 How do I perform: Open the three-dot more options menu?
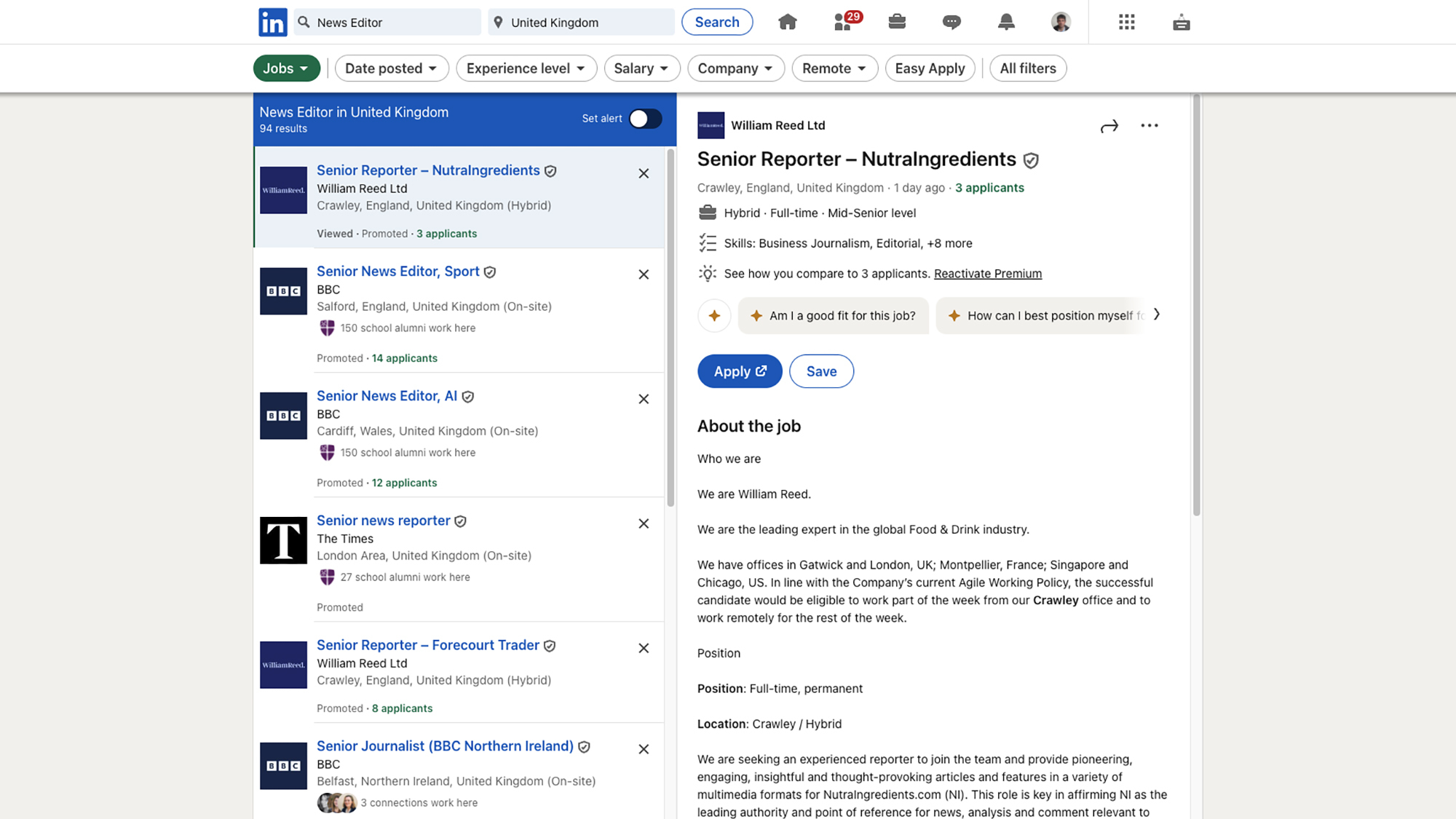(x=1150, y=125)
